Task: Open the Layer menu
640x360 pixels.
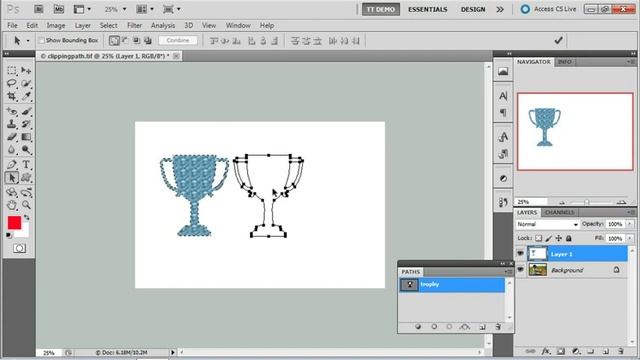Action: pos(82,25)
